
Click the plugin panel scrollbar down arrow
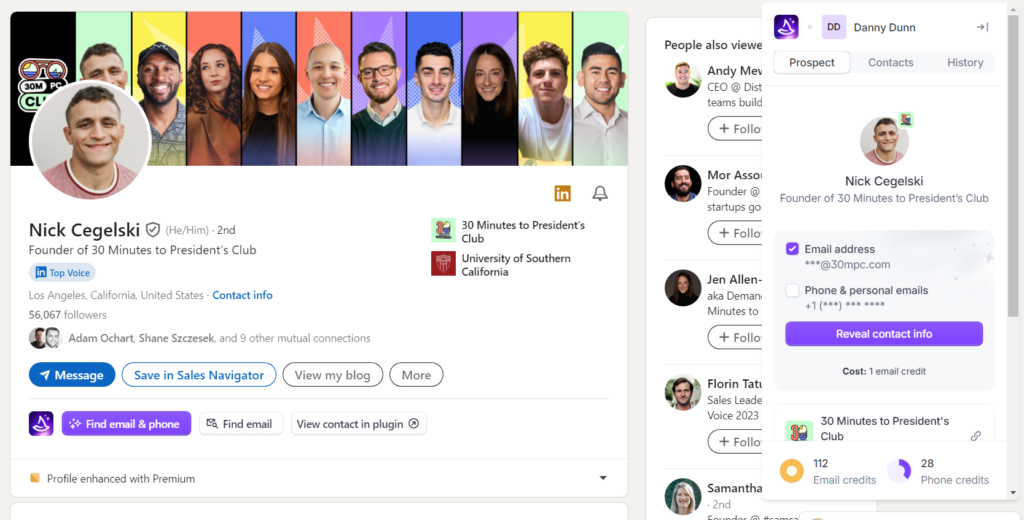point(1013,493)
